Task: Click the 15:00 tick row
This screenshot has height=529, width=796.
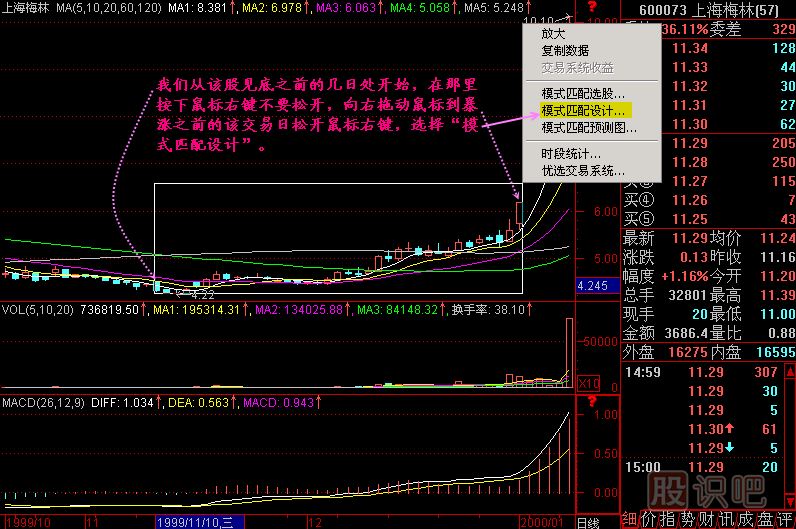Action: [x=702, y=467]
